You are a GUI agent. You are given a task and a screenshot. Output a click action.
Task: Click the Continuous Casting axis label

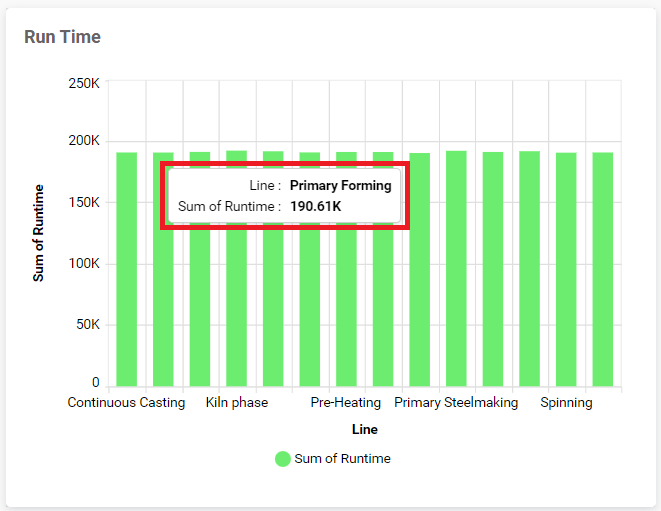126,403
